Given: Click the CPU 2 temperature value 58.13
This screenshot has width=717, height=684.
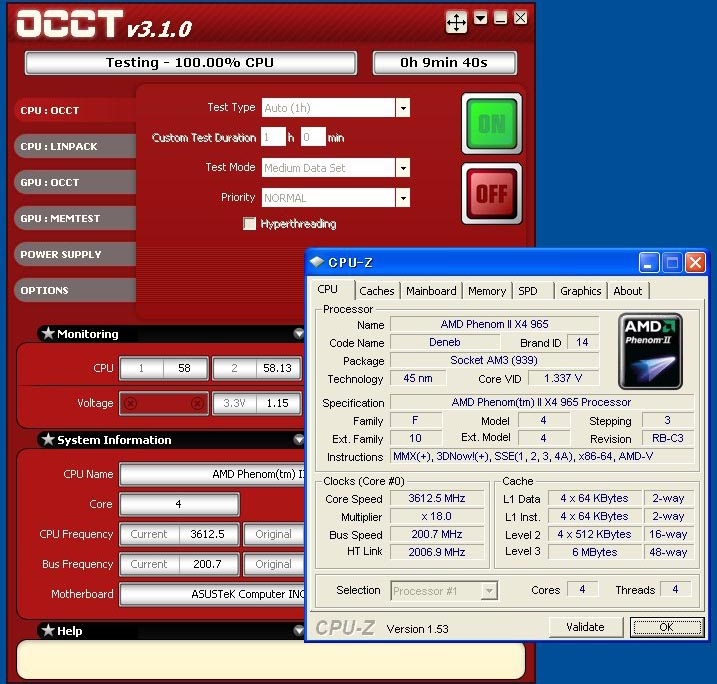Looking at the screenshot, I should 277,368.
